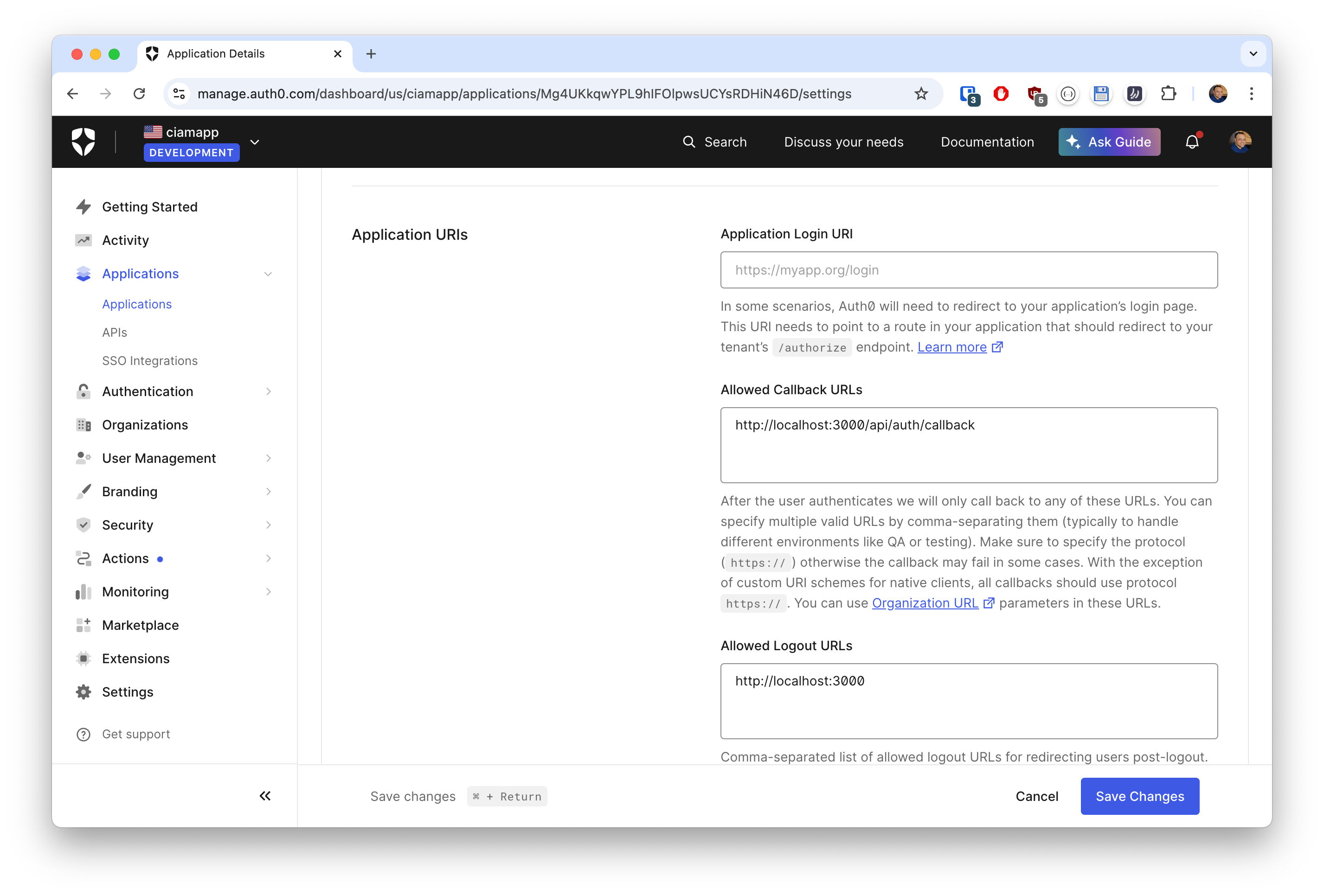Reload the page
Viewport: 1324px width, 896px height.
[139, 93]
